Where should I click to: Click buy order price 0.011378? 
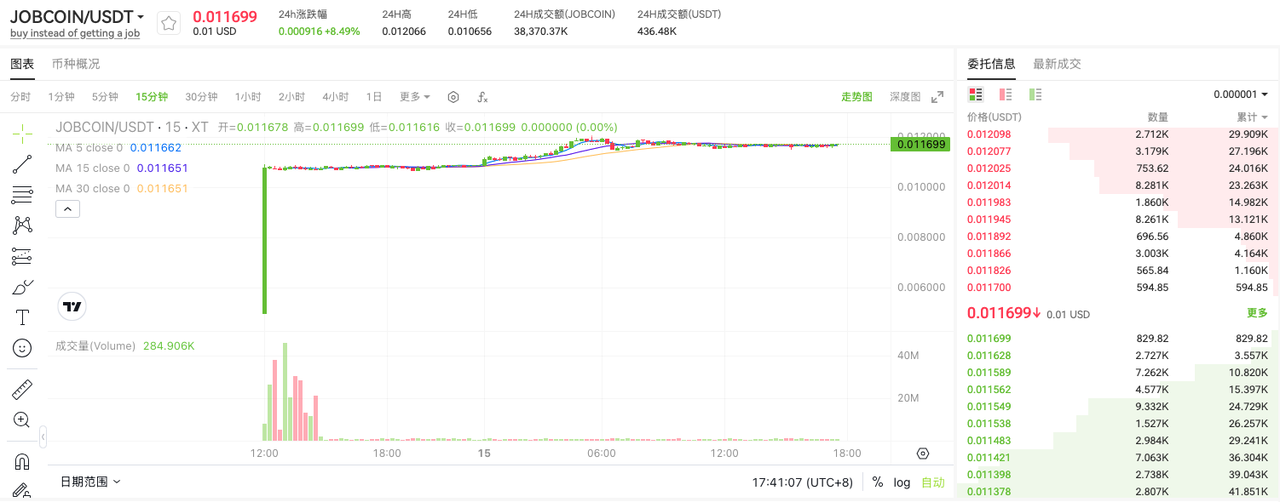click(989, 491)
